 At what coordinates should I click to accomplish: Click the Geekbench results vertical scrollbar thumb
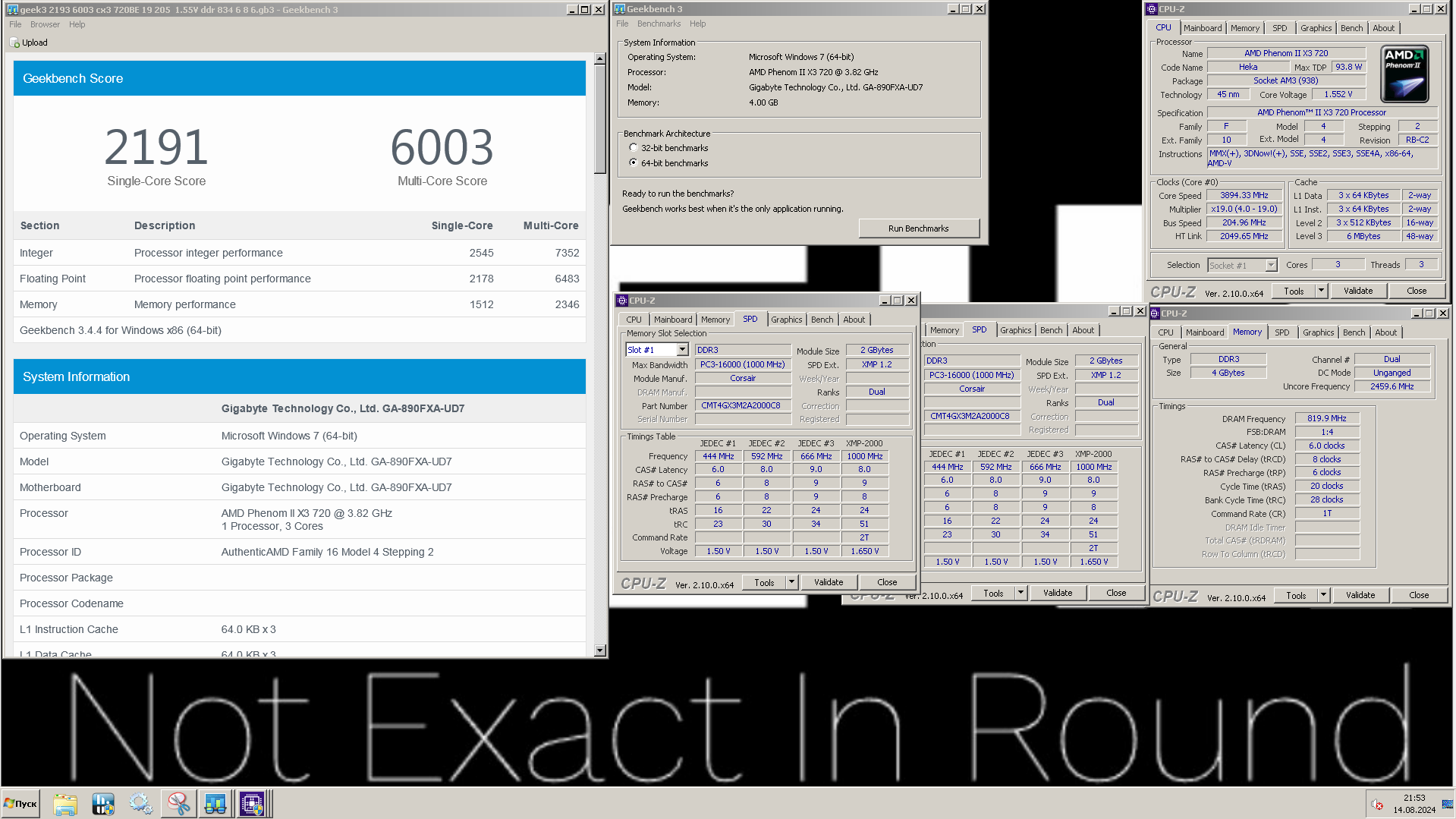(599, 119)
